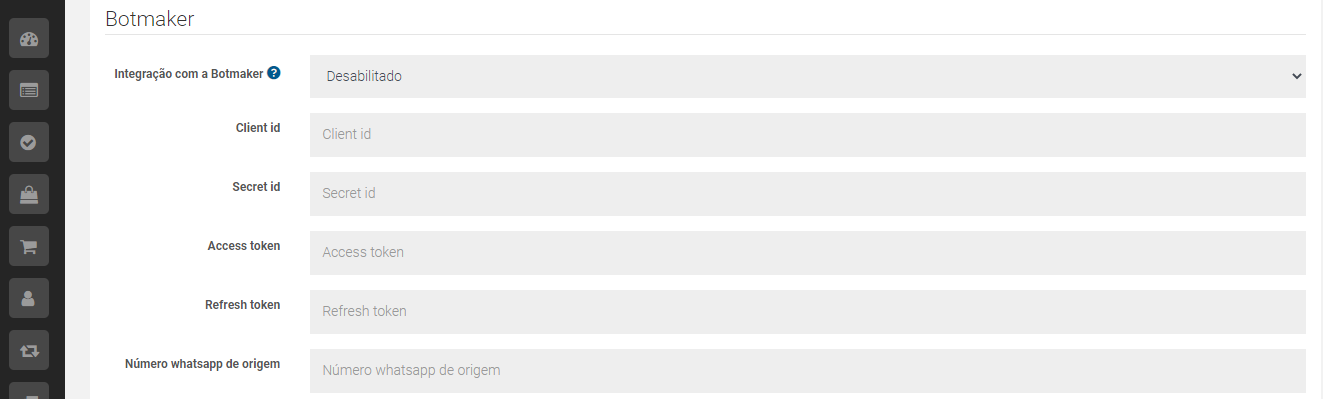Click the help question mark beside Botmaker integration
Screen dimensions: 1323x399
(x=274, y=73)
